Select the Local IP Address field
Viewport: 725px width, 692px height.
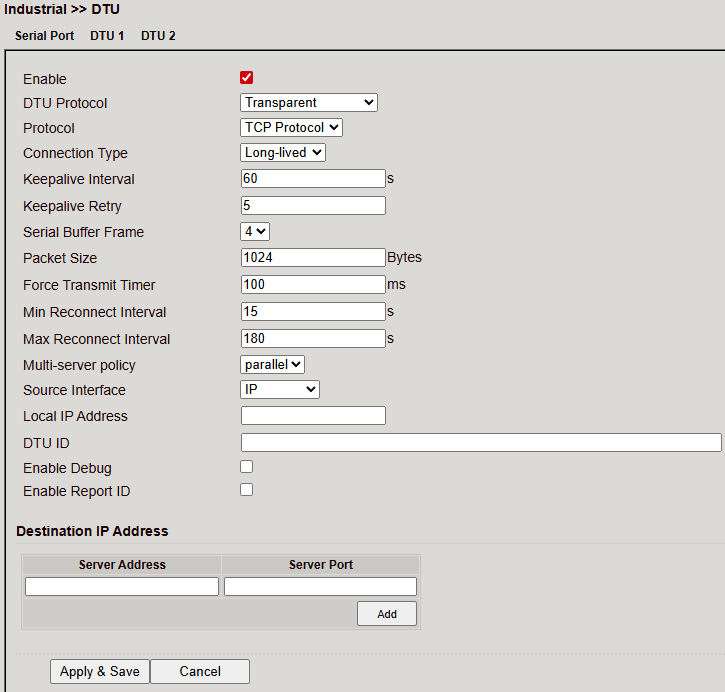(x=313, y=415)
